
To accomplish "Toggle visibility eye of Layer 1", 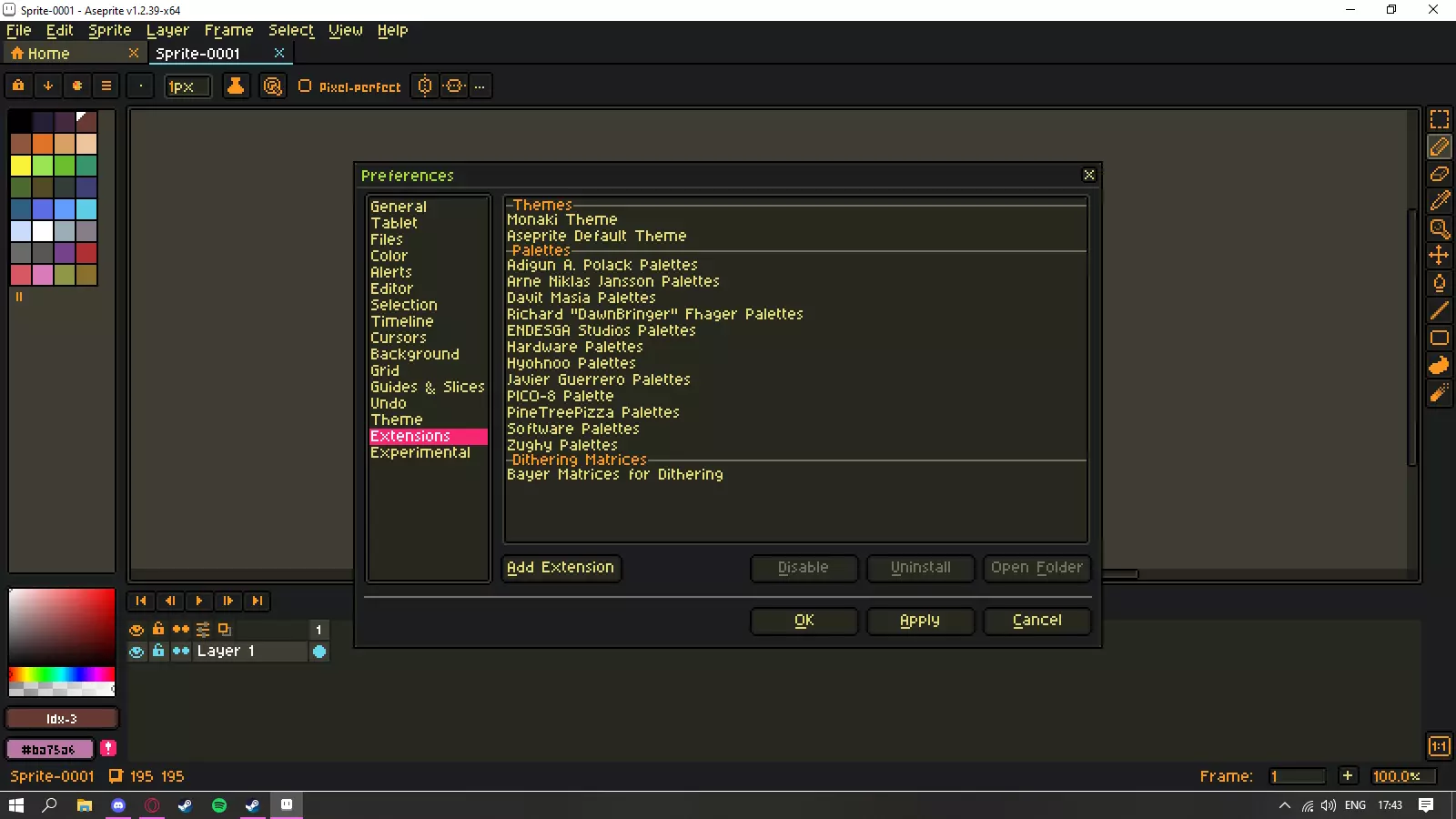I will [x=136, y=652].
